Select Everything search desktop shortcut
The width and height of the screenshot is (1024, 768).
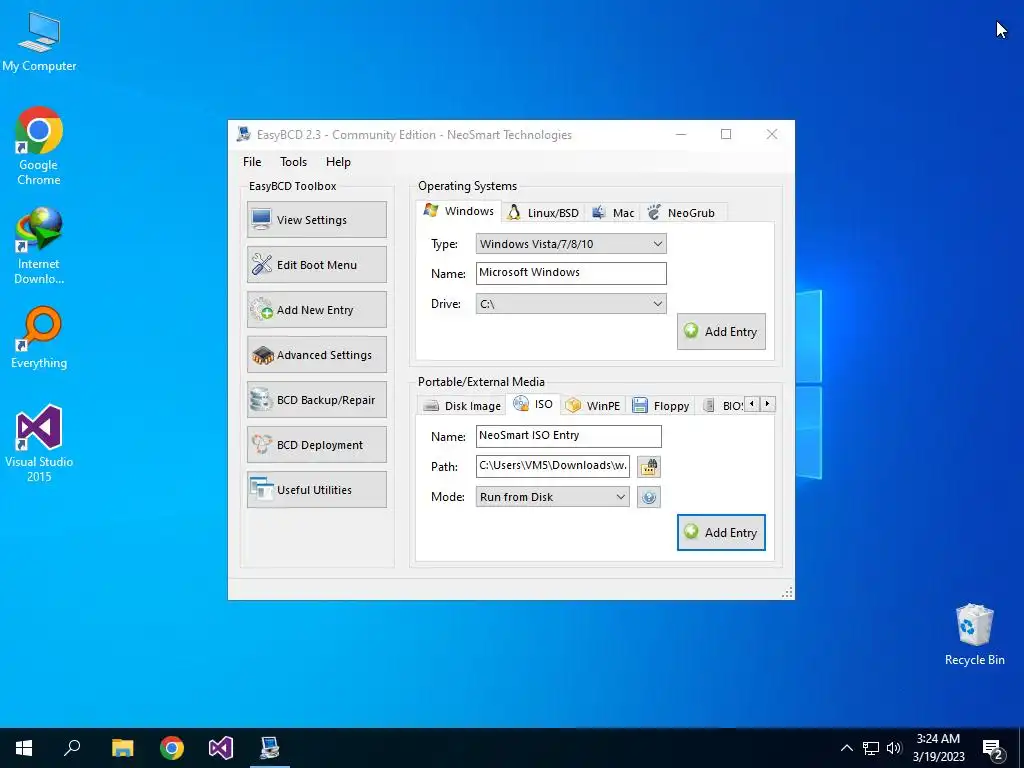[x=39, y=338]
